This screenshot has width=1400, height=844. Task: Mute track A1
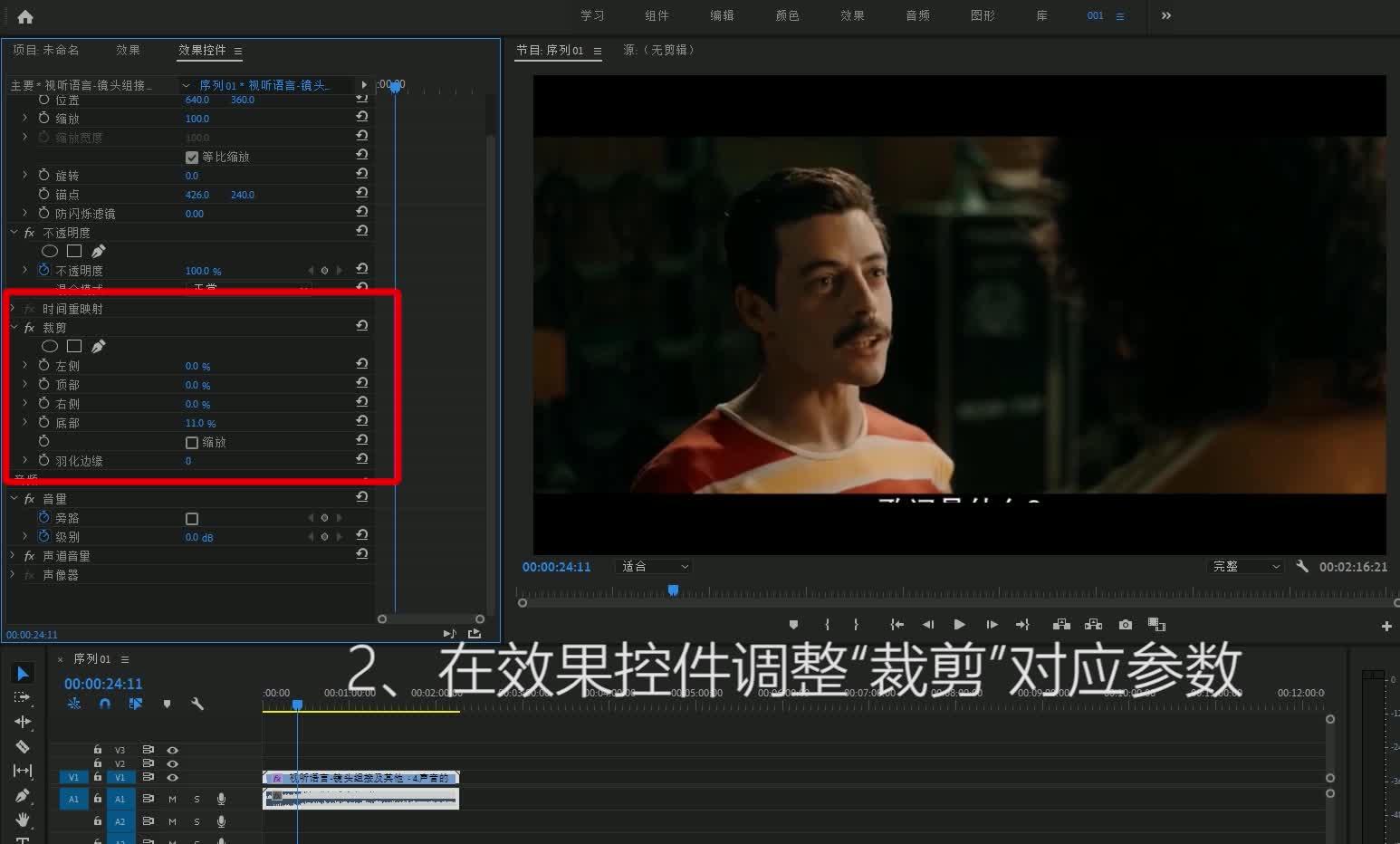coord(172,799)
